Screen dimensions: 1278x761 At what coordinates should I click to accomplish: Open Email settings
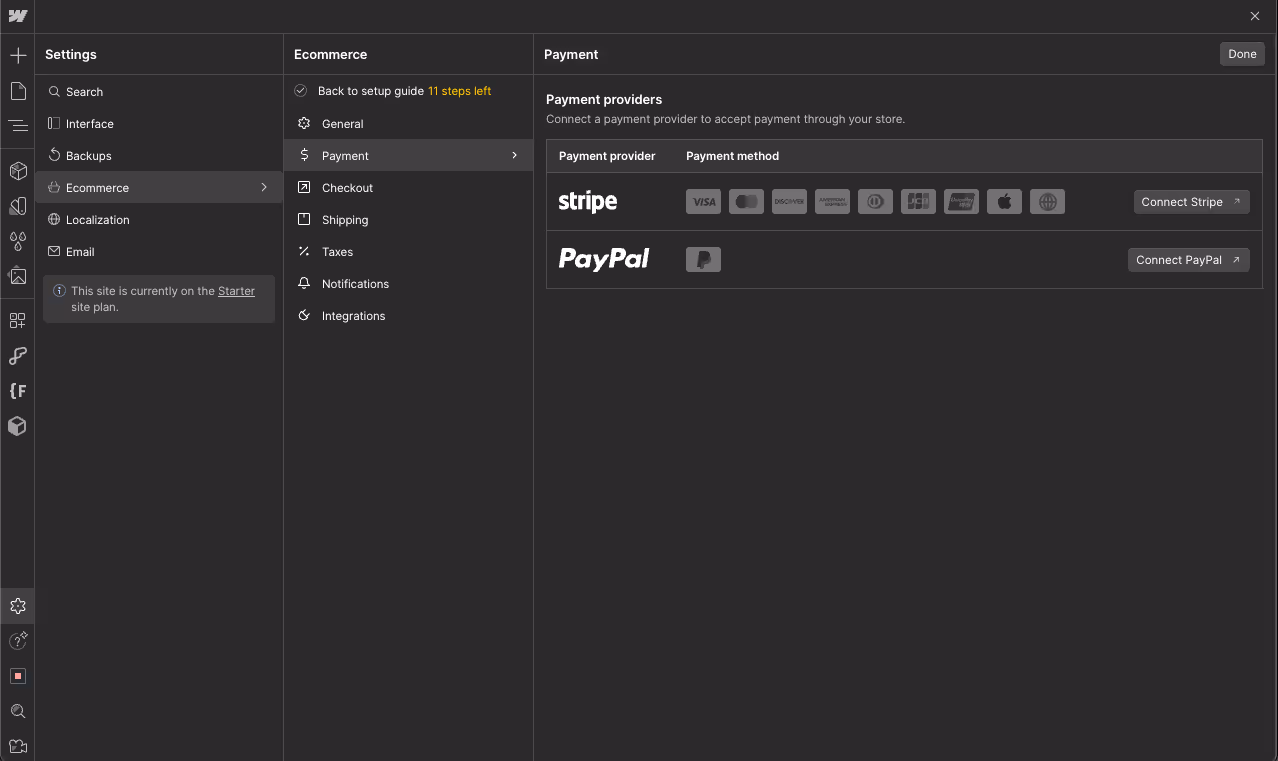(159, 252)
